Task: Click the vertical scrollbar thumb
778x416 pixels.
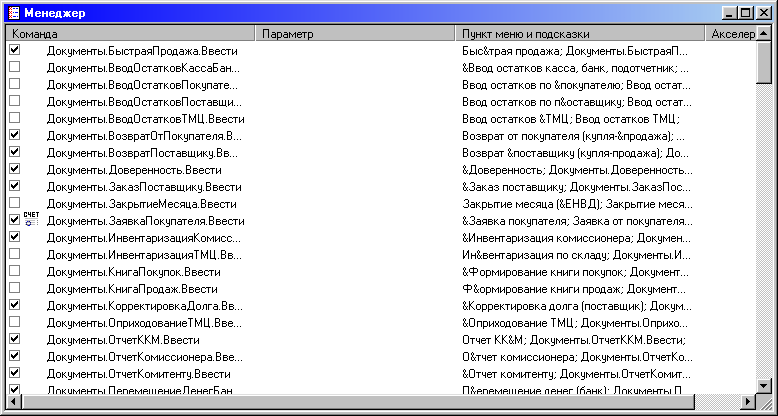Action: [x=764, y=65]
